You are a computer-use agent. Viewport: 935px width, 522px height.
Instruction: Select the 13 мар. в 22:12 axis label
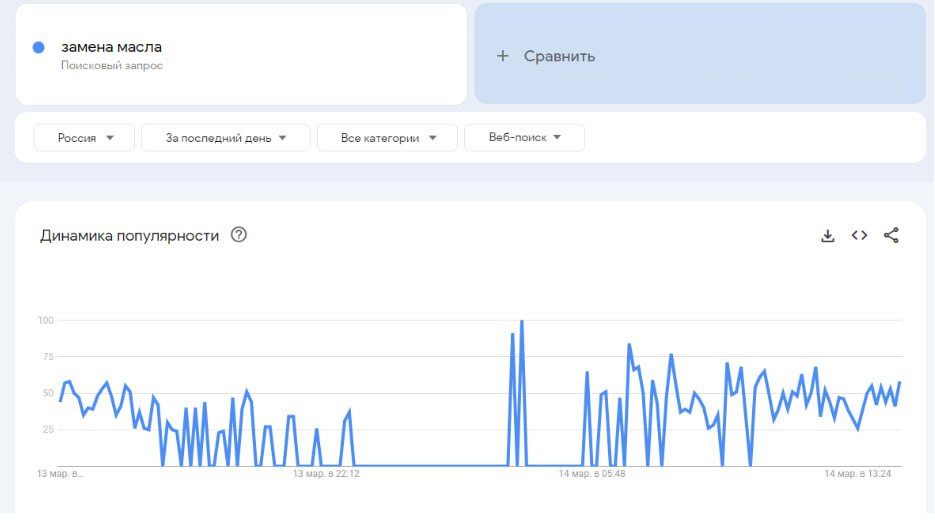tap(326, 474)
